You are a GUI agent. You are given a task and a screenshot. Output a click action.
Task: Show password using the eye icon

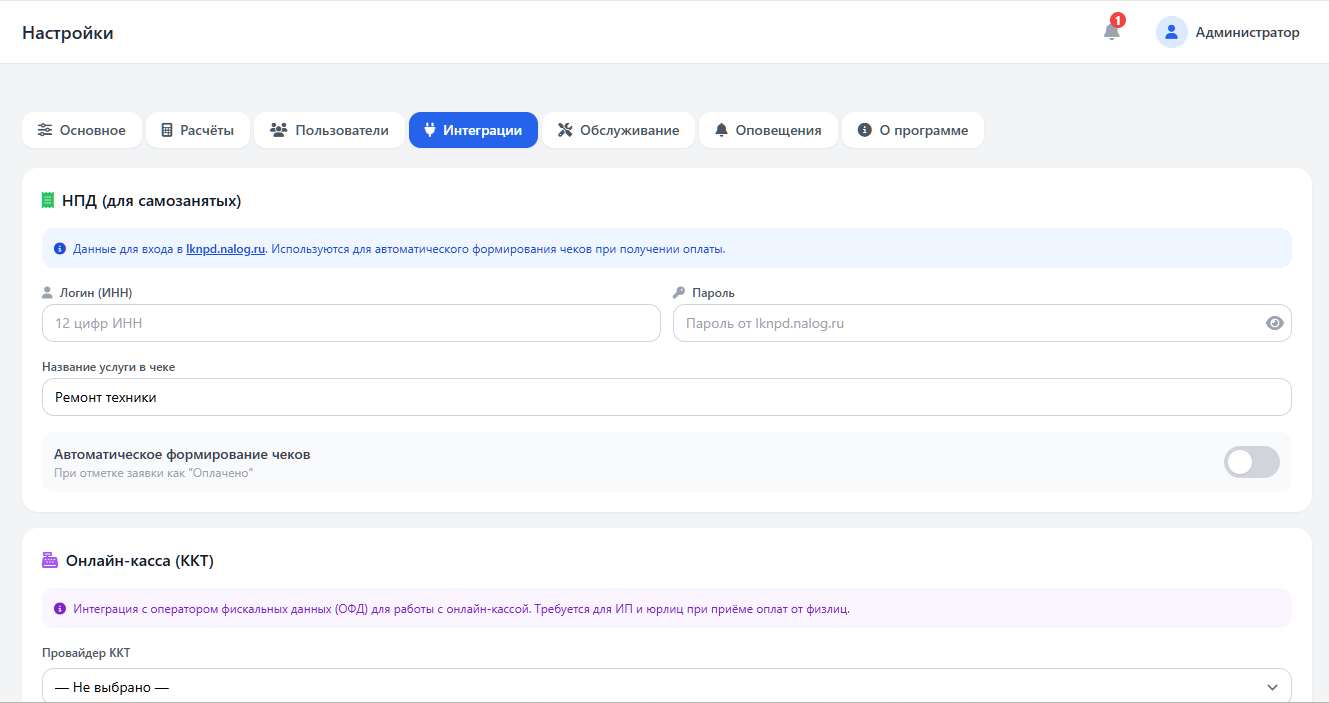click(1274, 323)
